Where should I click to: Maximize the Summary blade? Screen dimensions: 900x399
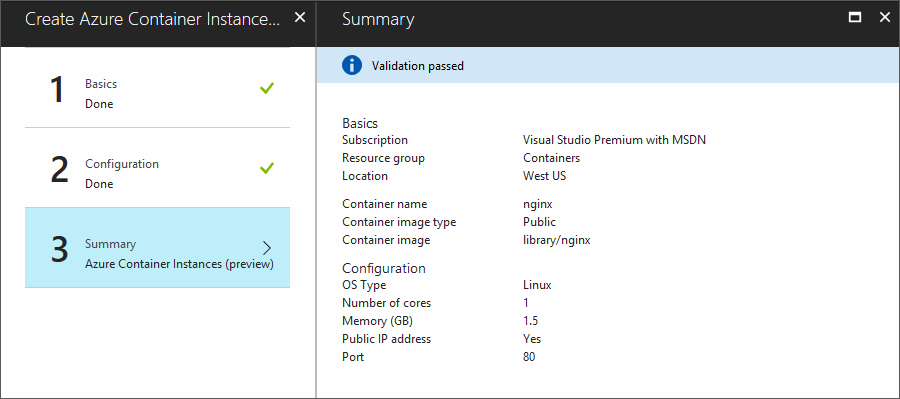click(x=855, y=18)
